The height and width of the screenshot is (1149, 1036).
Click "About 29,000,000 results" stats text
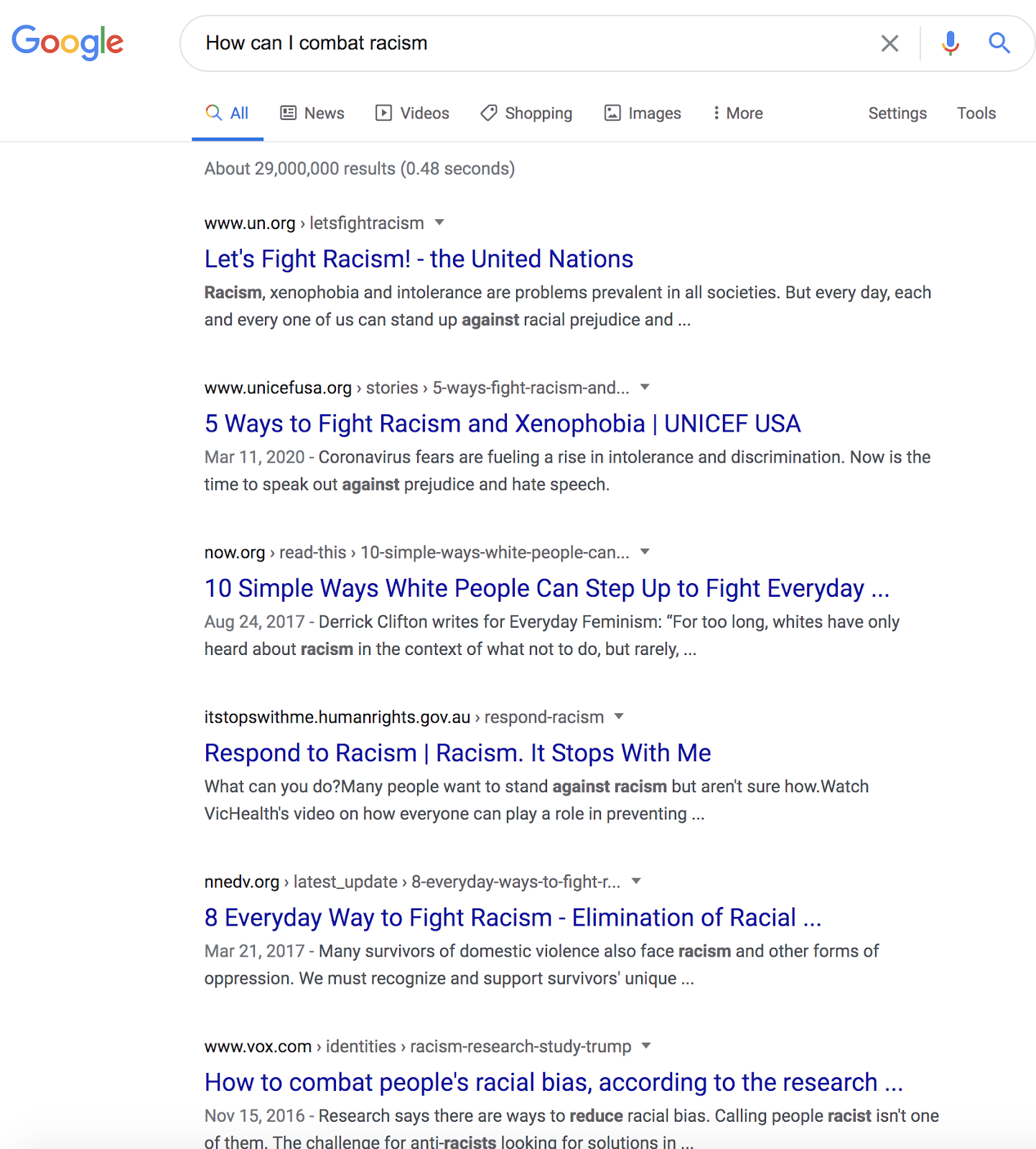pyautogui.click(x=360, y=169)
